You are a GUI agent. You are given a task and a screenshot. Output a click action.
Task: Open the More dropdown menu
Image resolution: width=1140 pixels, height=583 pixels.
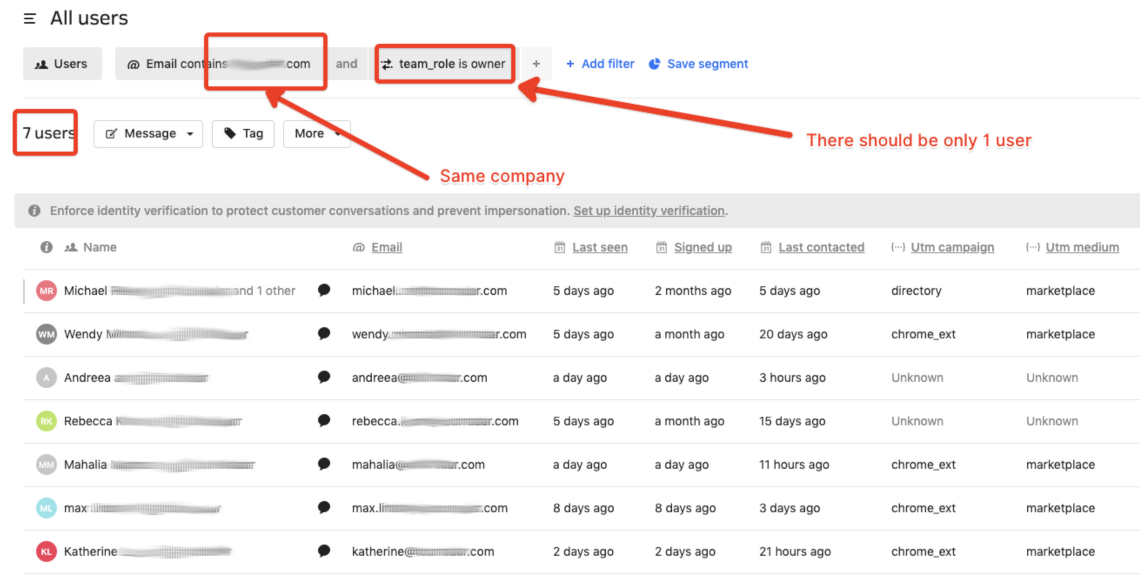(317, 134)
